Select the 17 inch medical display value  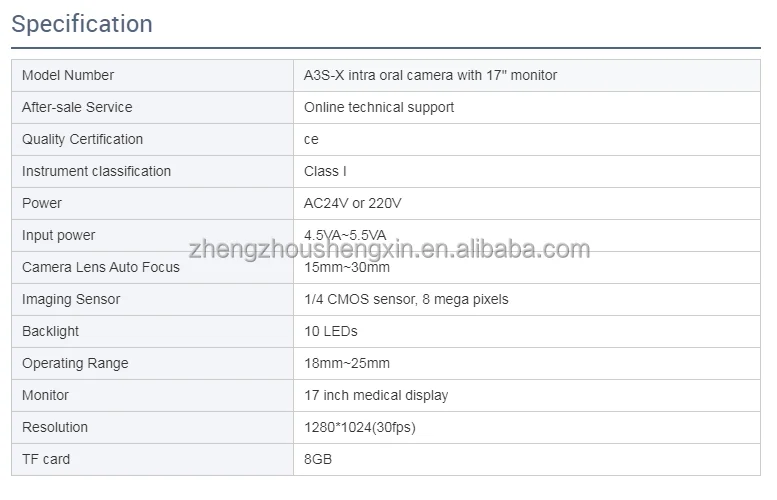click(376, 395)
